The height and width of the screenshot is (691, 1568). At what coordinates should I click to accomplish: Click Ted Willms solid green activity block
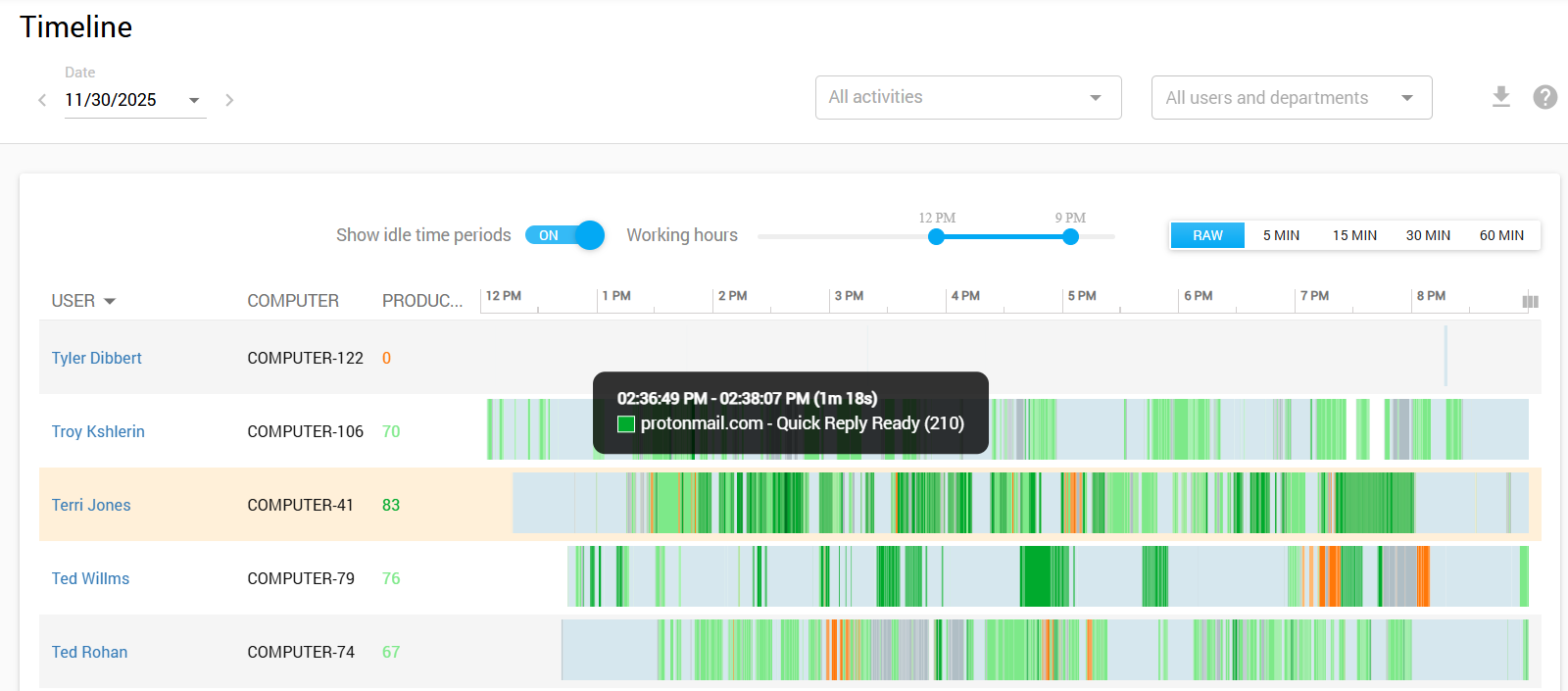point(1044,577)
